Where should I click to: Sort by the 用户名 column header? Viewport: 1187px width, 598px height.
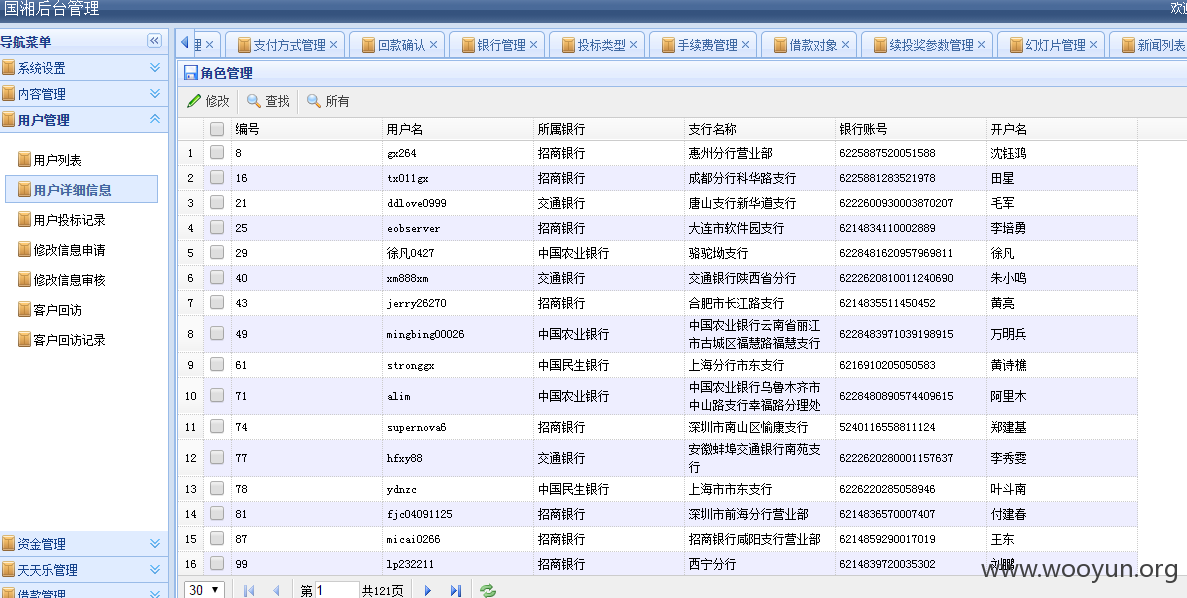(x=458, y=129)
